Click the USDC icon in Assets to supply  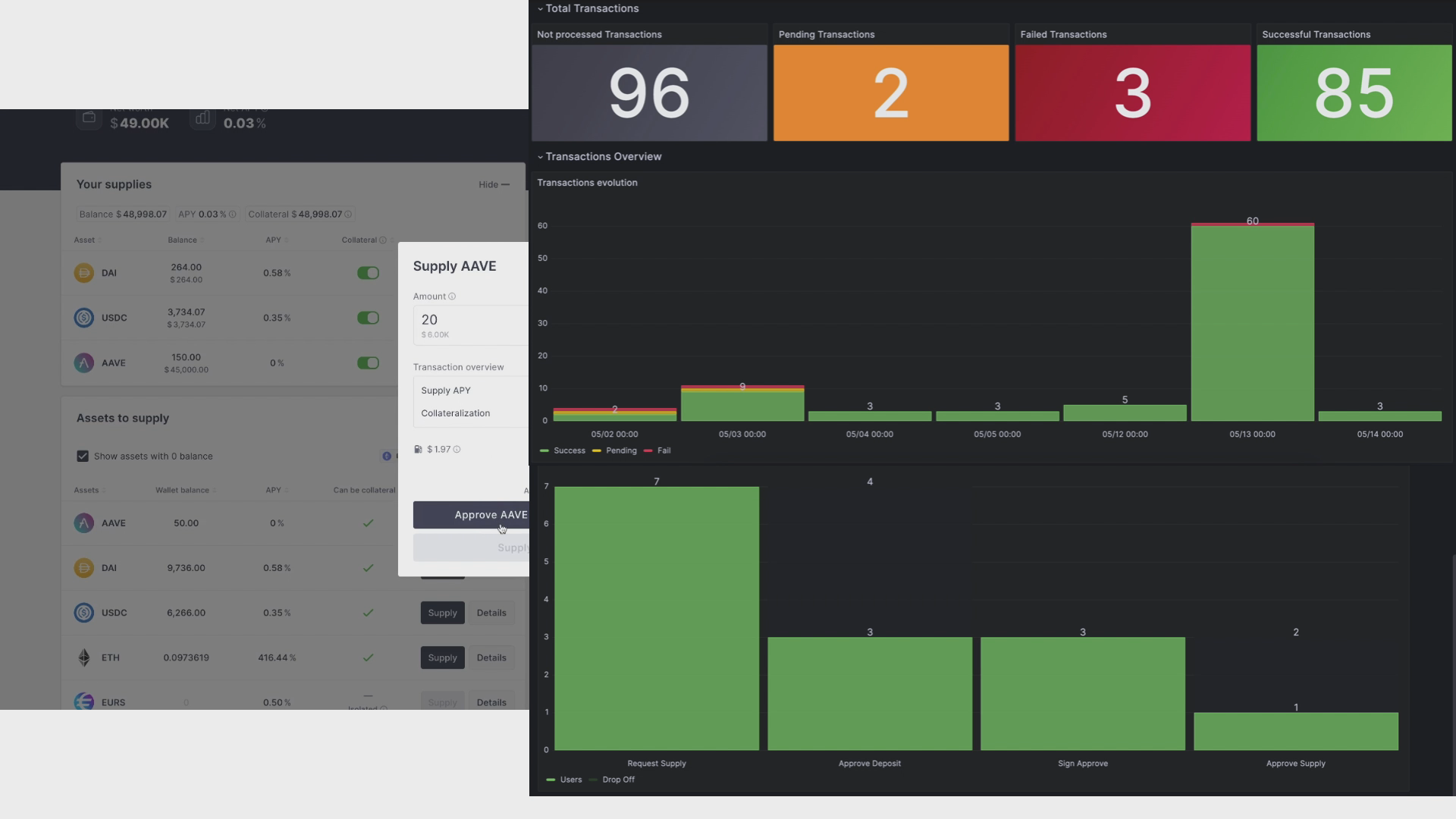(83, 613)
